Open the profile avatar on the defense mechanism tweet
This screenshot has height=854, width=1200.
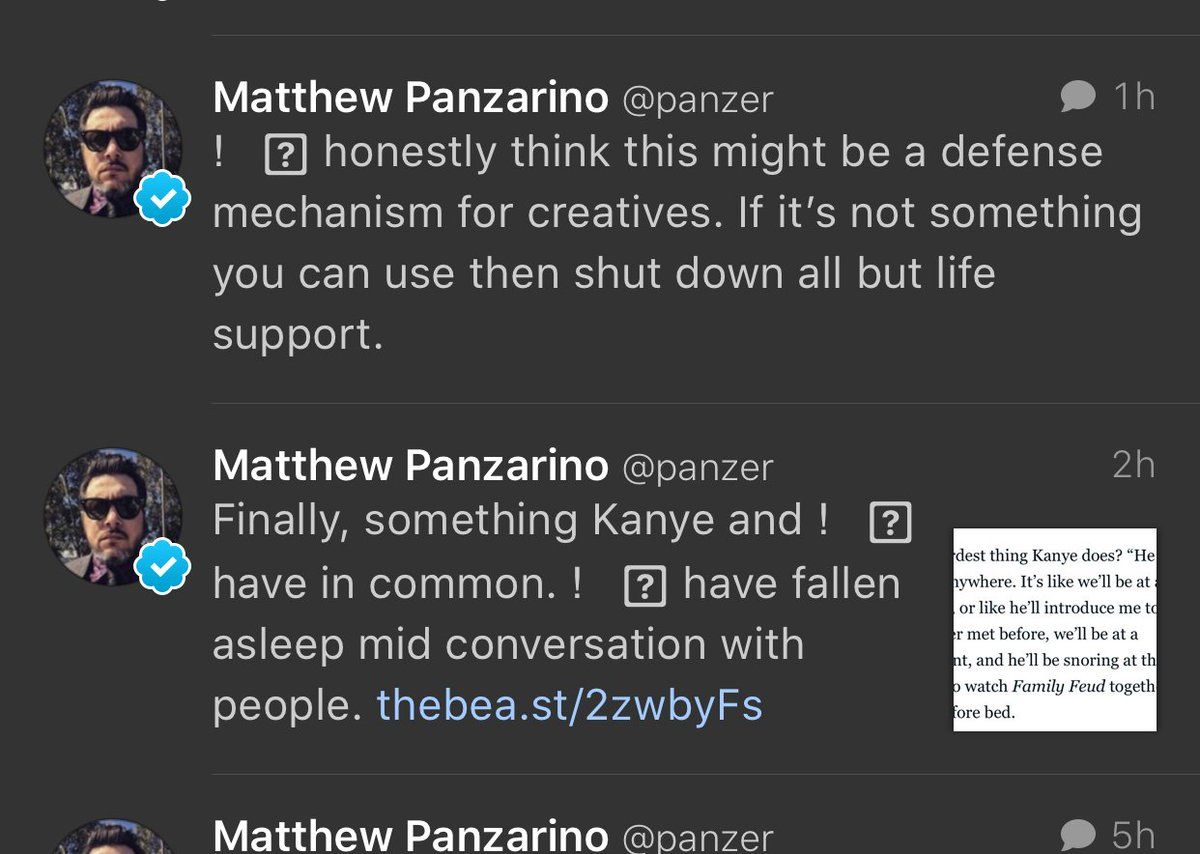coord(112,148)
